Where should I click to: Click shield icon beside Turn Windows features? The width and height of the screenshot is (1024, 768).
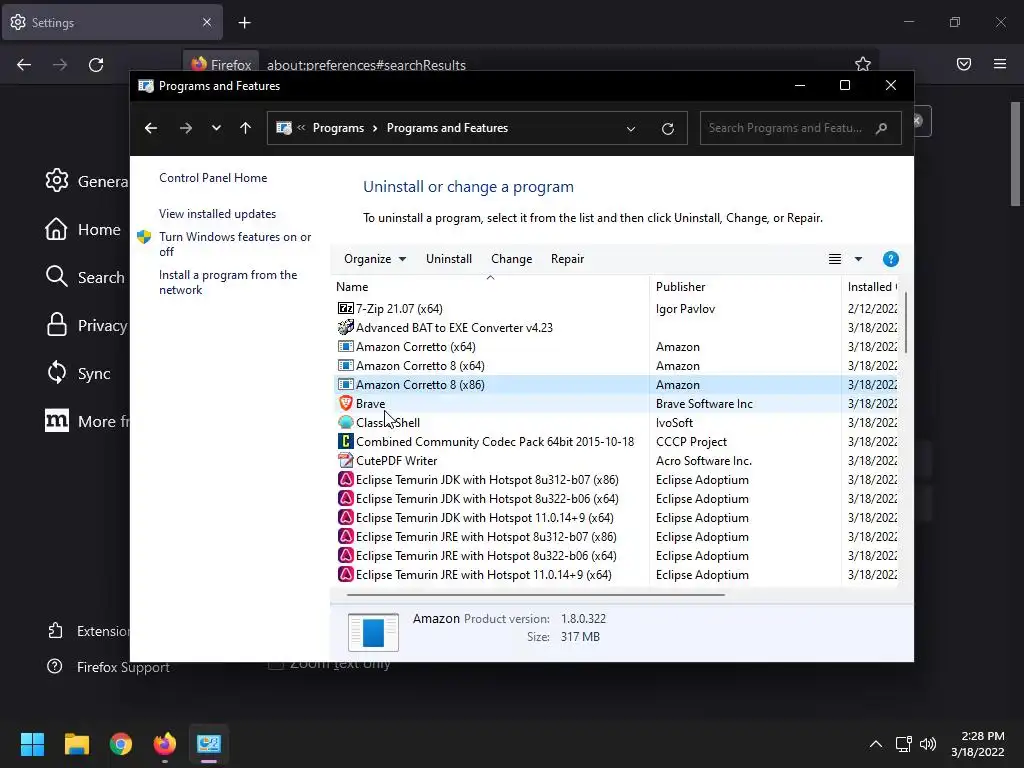point(144,236)
